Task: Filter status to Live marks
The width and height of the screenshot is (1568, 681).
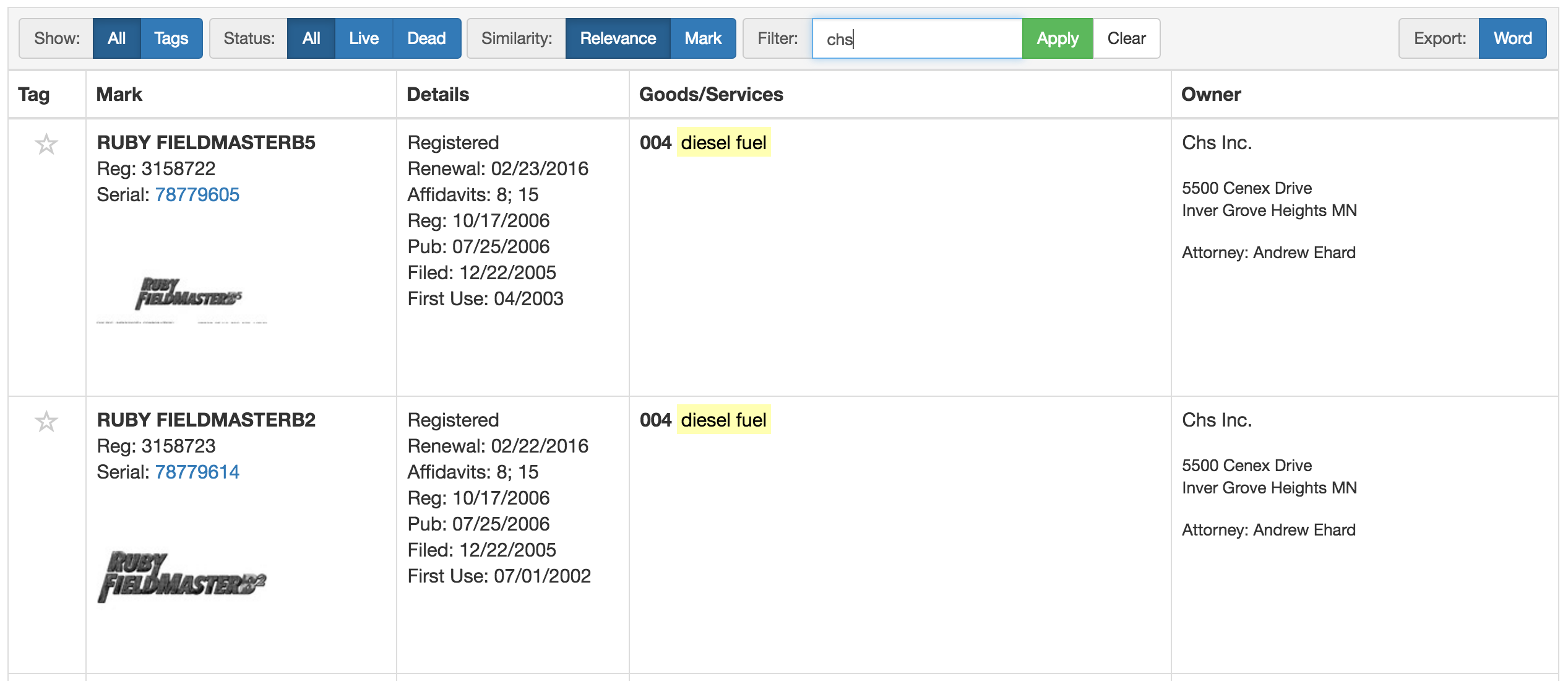Action: pyautogui.click(x=363, y=38)
